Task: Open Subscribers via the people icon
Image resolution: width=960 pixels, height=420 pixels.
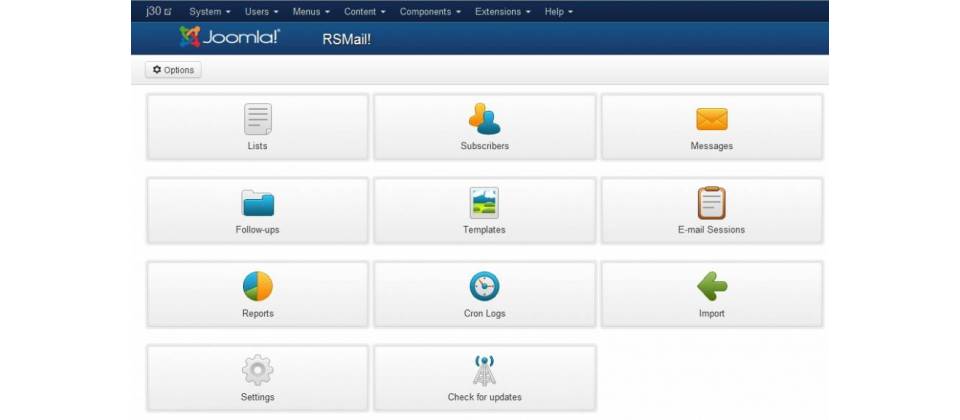Action: click(484, 119)
